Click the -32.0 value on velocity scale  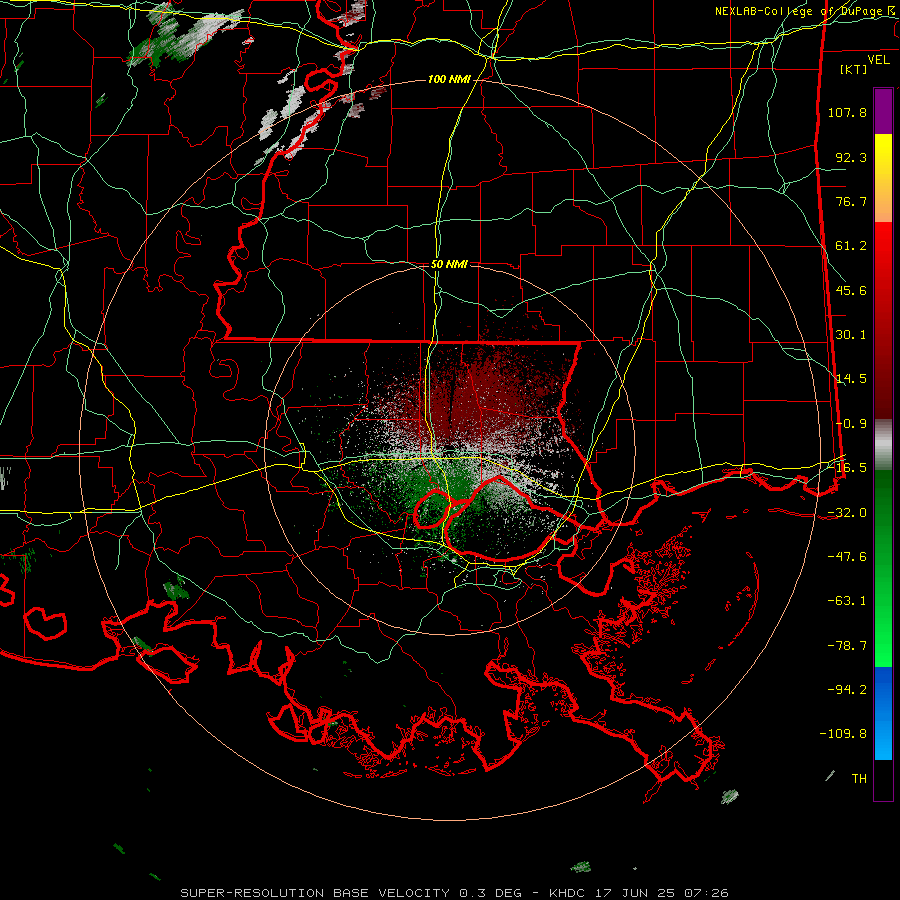coord(847,513)
